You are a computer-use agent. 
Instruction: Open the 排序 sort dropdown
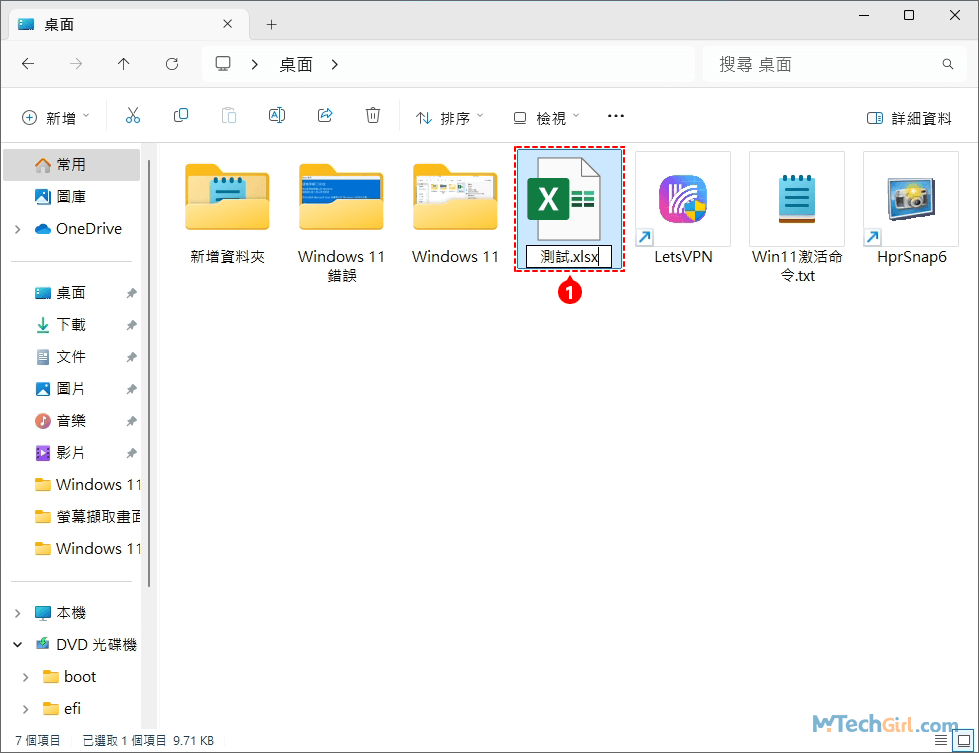(449, 118)
